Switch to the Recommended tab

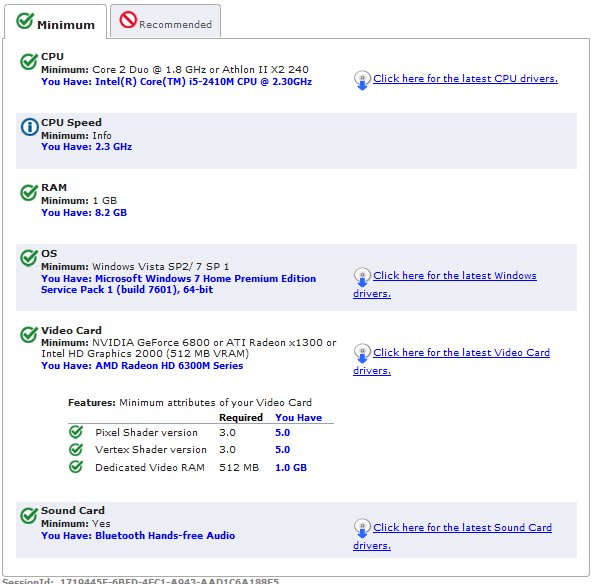(165, 21)
